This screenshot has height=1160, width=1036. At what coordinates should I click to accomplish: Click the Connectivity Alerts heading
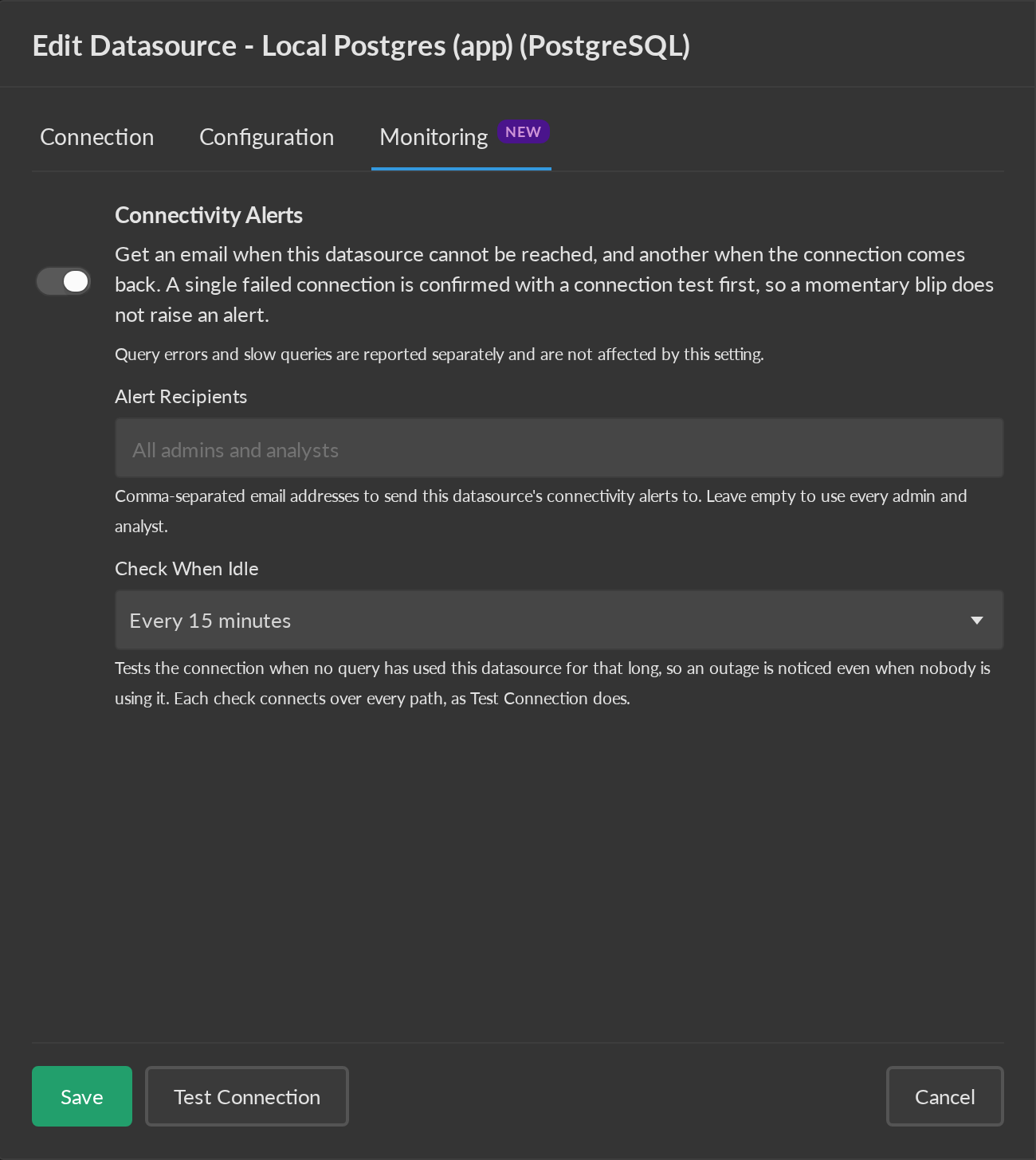209,215
